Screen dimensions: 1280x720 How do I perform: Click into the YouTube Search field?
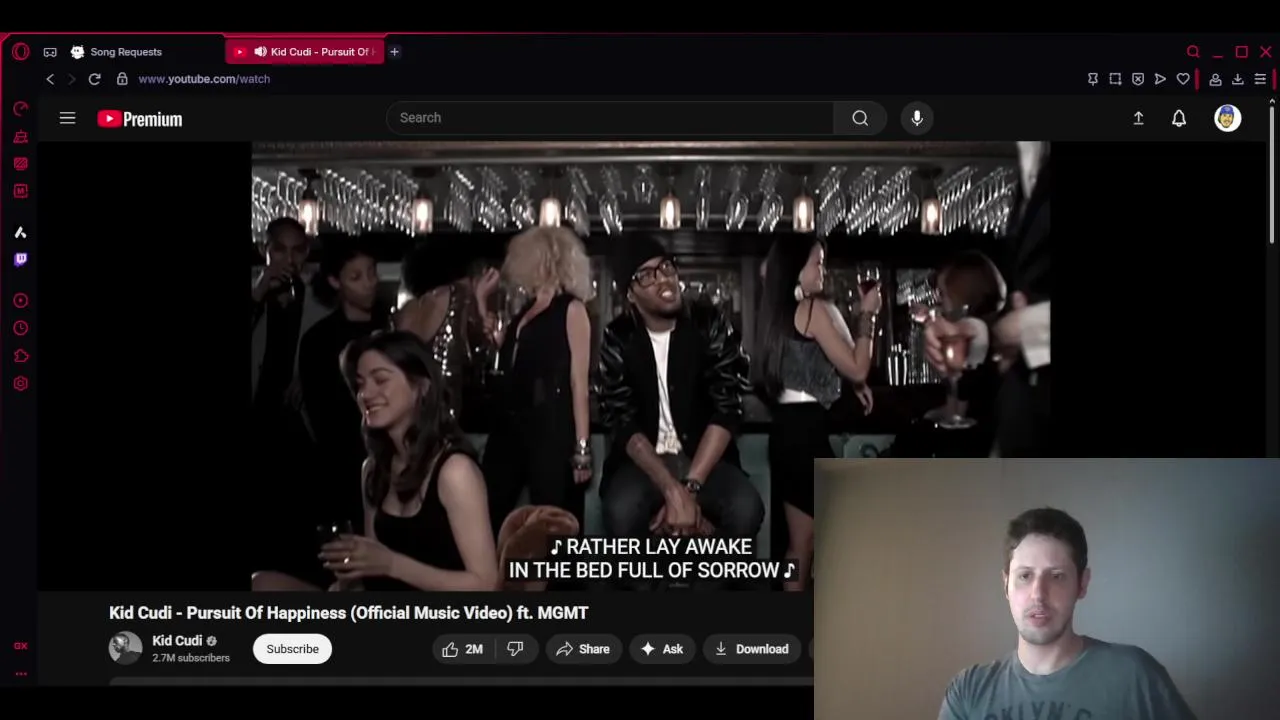pos(610,118)
